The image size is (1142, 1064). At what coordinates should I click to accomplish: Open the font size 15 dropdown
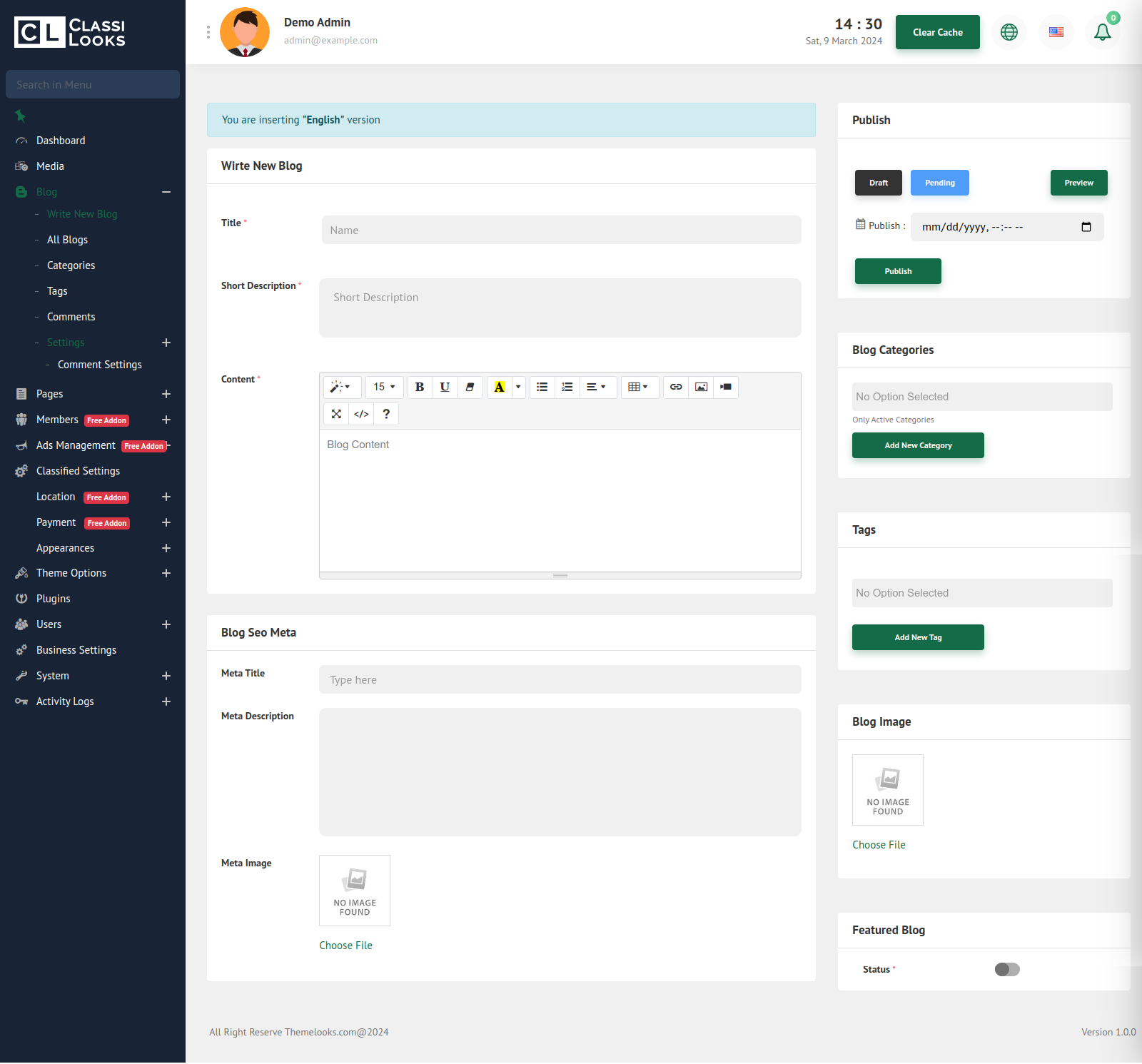pyautogui.click(x=385, y=387)
